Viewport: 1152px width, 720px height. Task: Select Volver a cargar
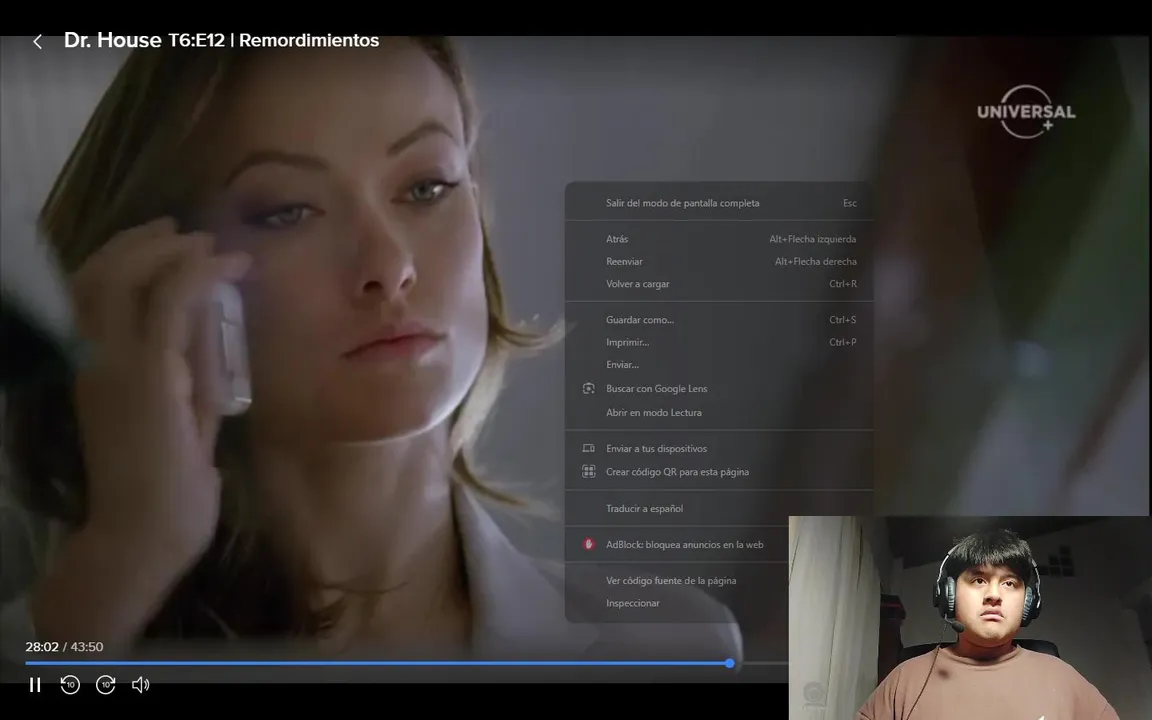pos(719,284)
